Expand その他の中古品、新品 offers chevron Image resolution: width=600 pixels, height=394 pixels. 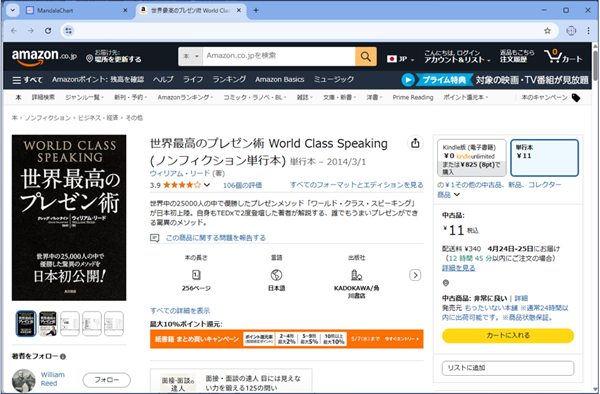tap(457, 195)
